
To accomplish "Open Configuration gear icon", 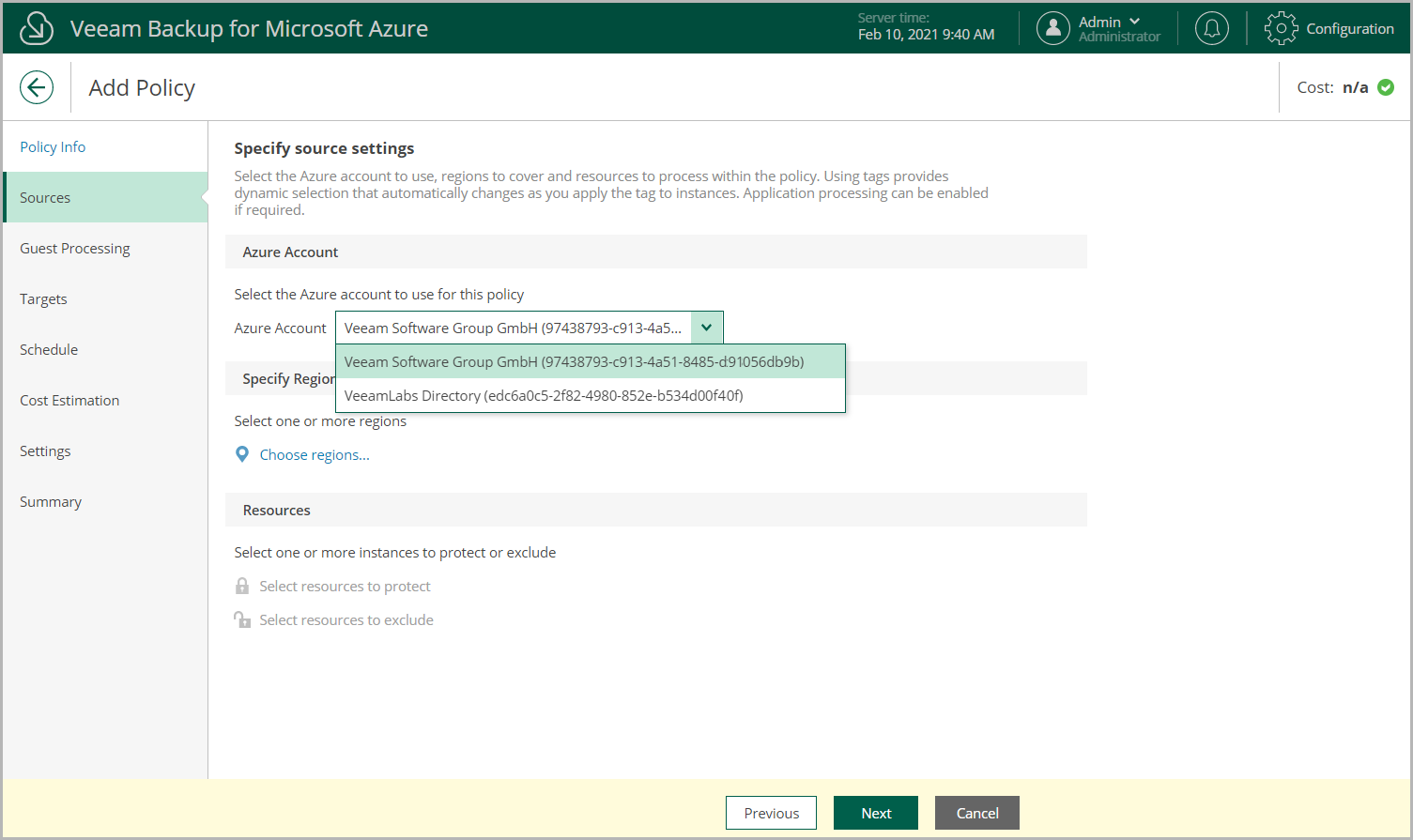I will pyautogui.click(x=1282, y=28).
